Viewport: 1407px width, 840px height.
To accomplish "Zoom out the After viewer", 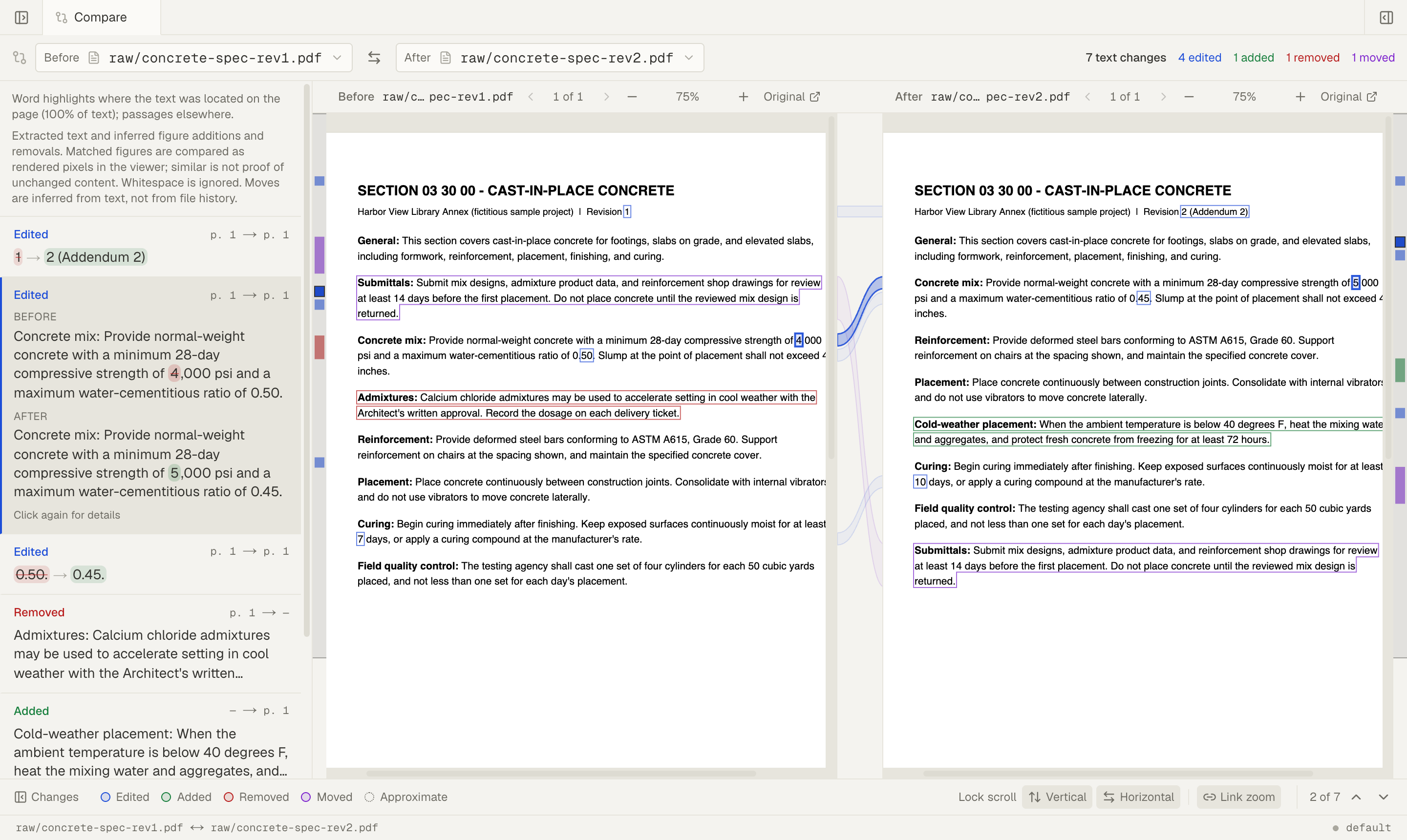I will [x=1189, y=97].
